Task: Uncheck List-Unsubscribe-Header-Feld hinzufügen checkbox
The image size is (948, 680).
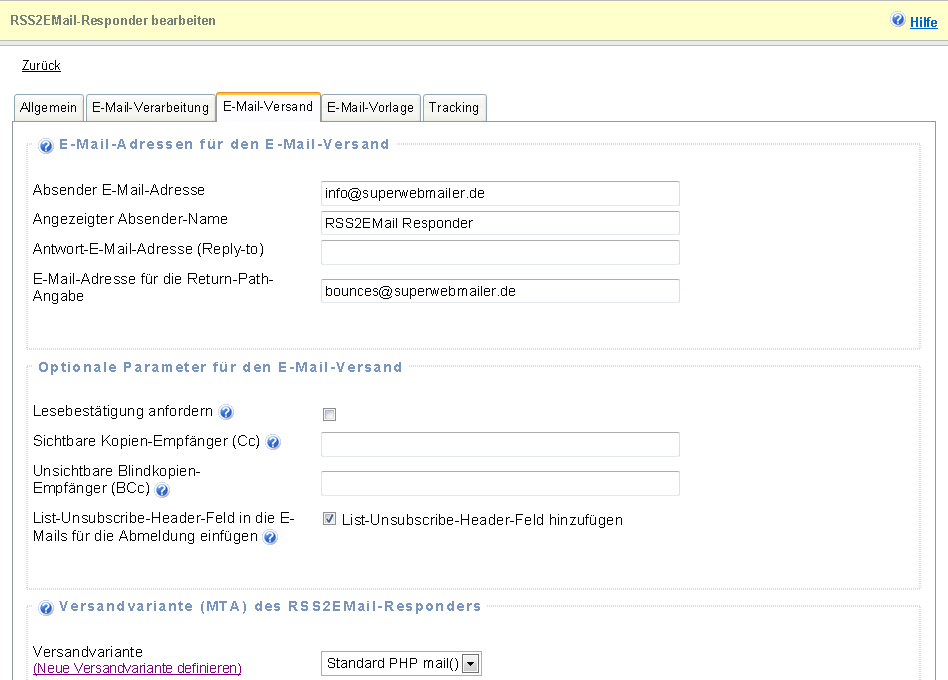Action: tap(329, 520)
